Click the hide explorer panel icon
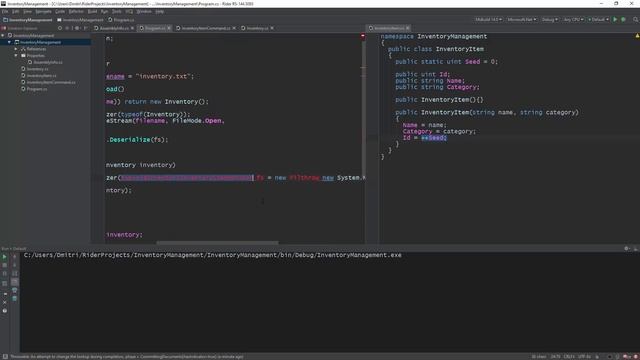This screenshot has height=360, width=640. (x=85, y=28)
